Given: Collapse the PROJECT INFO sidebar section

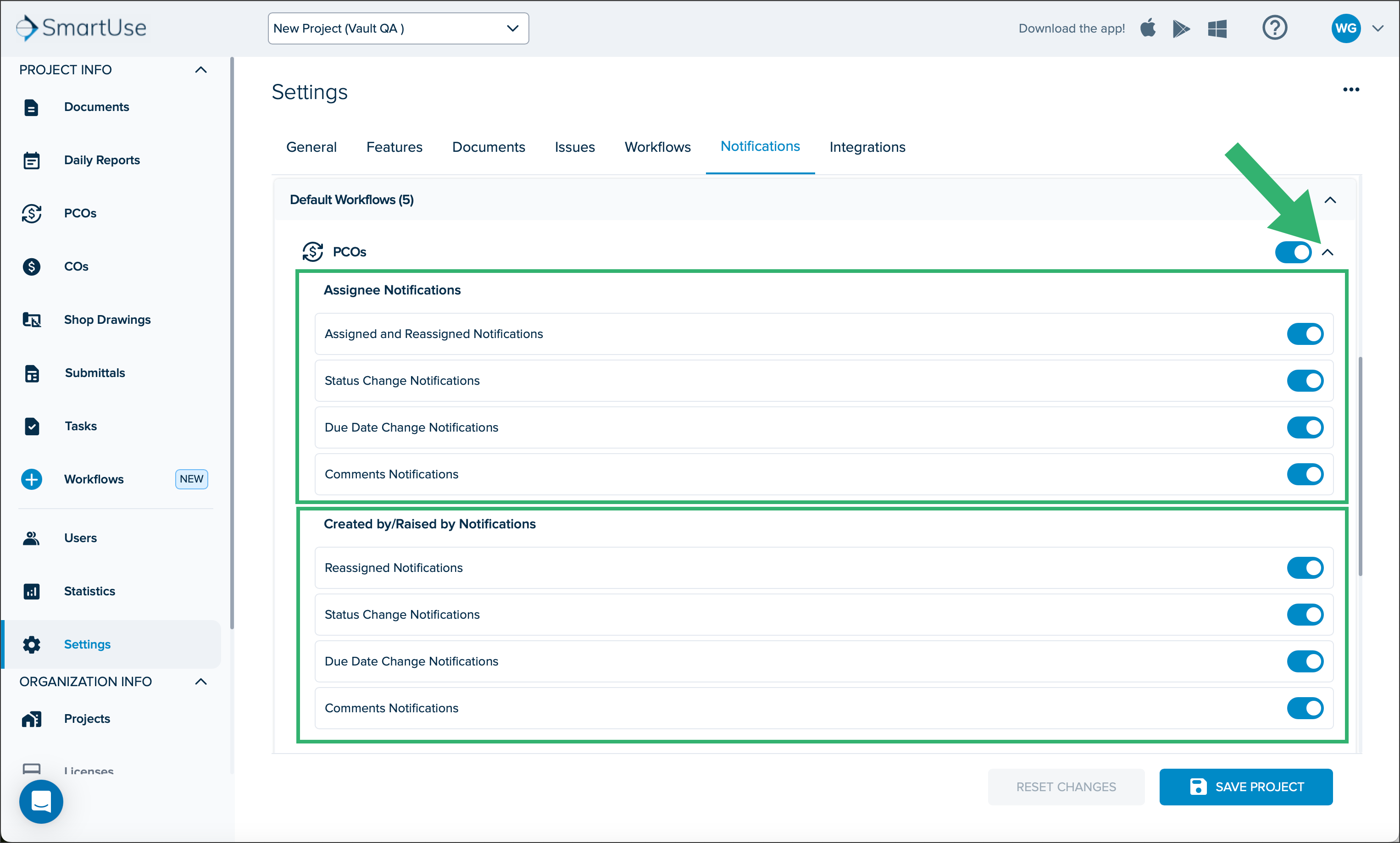Looking at the screenshot, I should (x=200, y=70).
